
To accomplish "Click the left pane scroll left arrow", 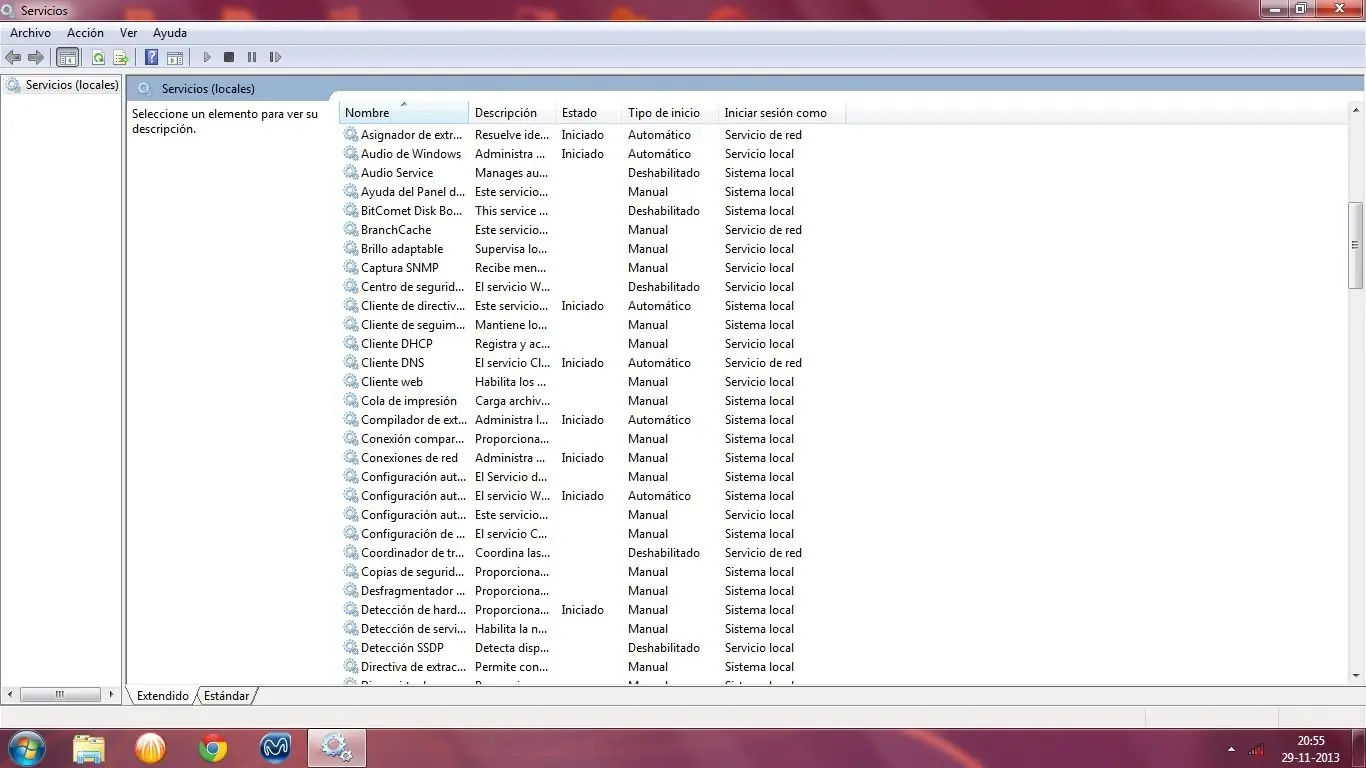I will (10, 694).
